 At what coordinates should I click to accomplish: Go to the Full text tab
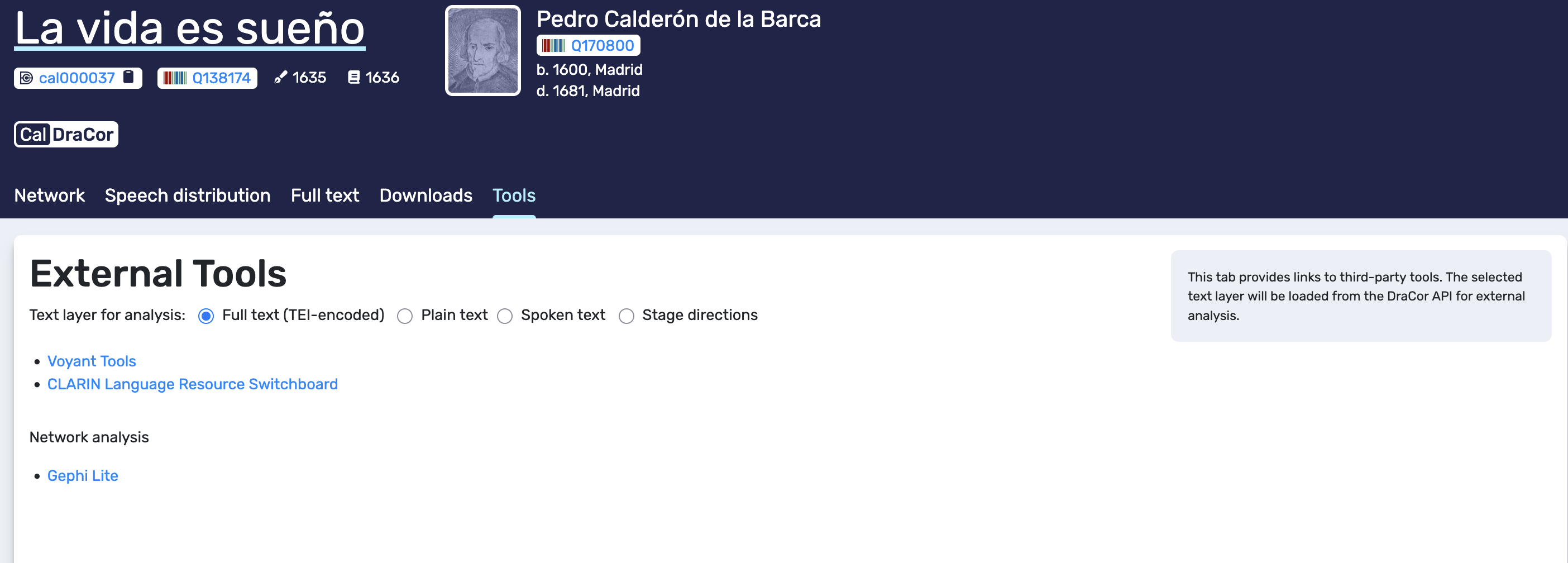click(325, 195)
